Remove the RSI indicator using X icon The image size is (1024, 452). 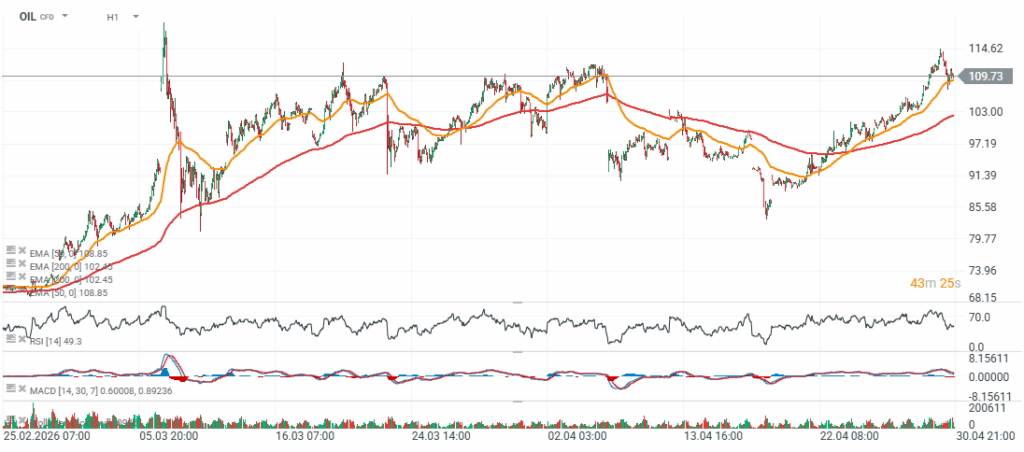coord(22,338)
